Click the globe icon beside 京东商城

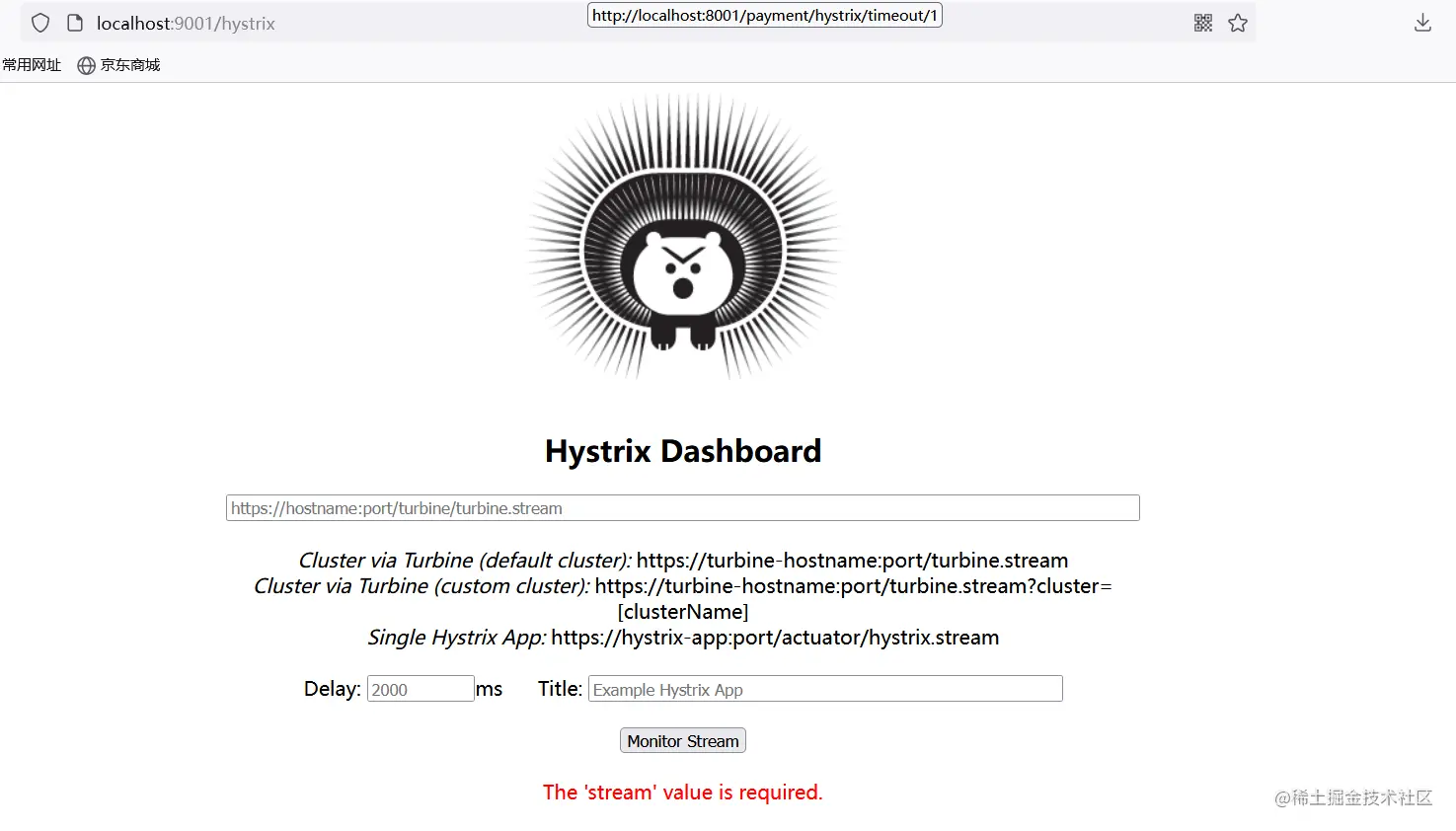[x=87, y=65]
